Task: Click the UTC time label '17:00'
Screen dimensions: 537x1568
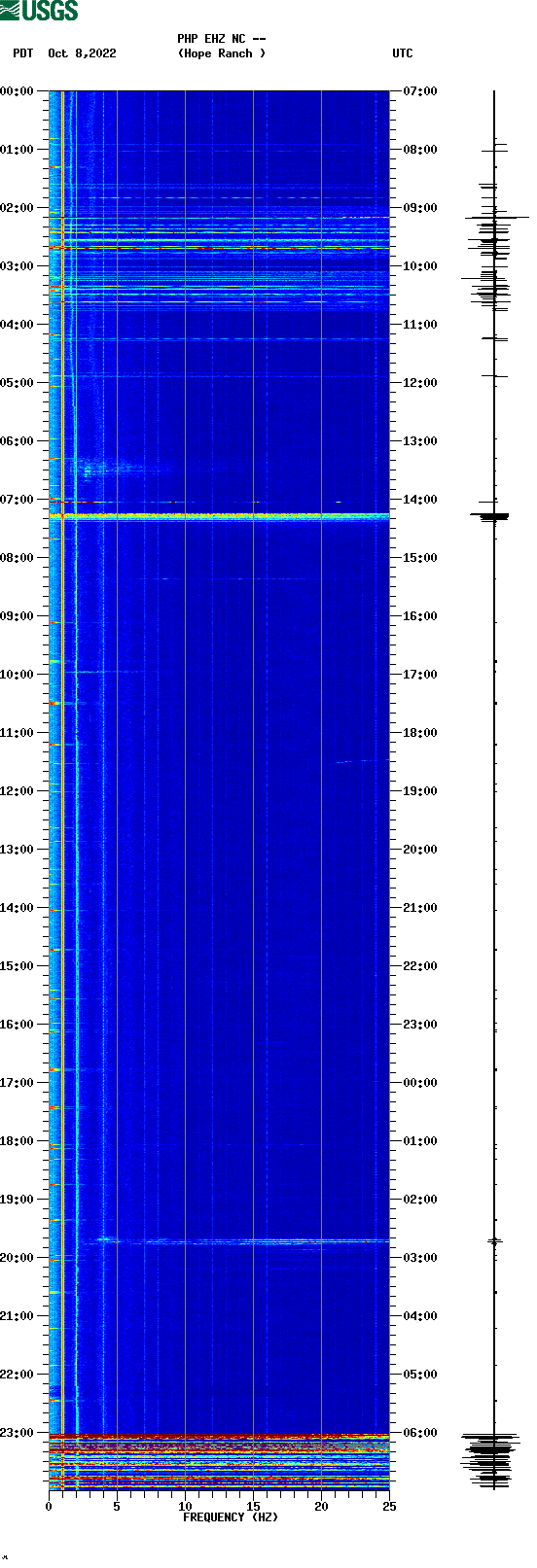Action: pos(420,675)
